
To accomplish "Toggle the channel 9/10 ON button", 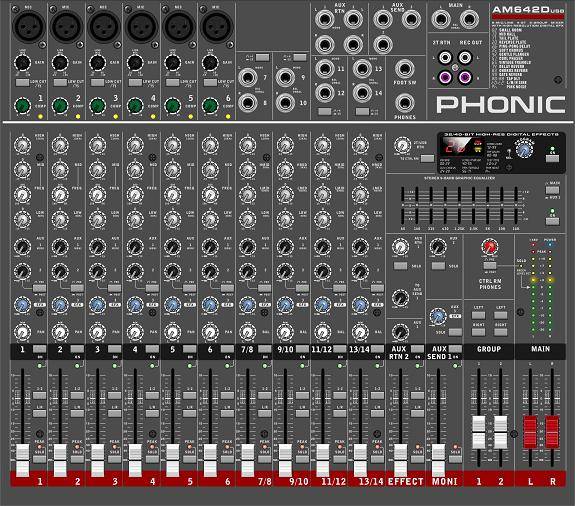I will pyautogui.click(x=303, y=349).
